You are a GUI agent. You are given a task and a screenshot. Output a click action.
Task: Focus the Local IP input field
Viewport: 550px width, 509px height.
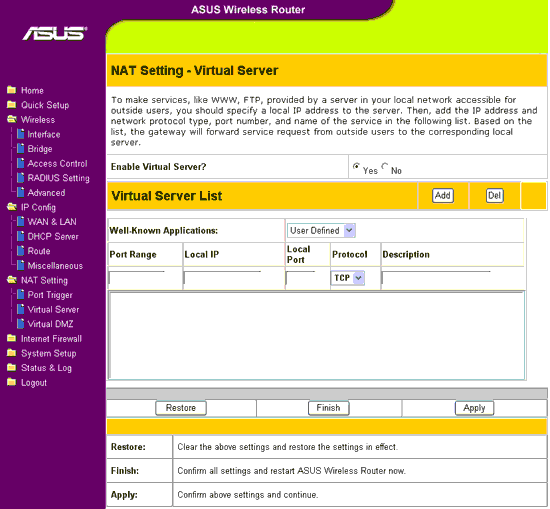[x=222, y=278]
